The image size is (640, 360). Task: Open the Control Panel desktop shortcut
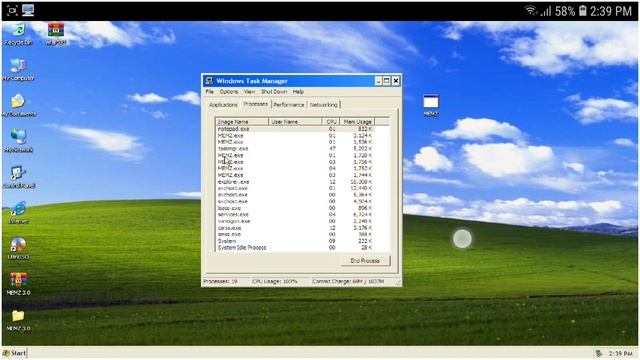(x=18, y=177)
